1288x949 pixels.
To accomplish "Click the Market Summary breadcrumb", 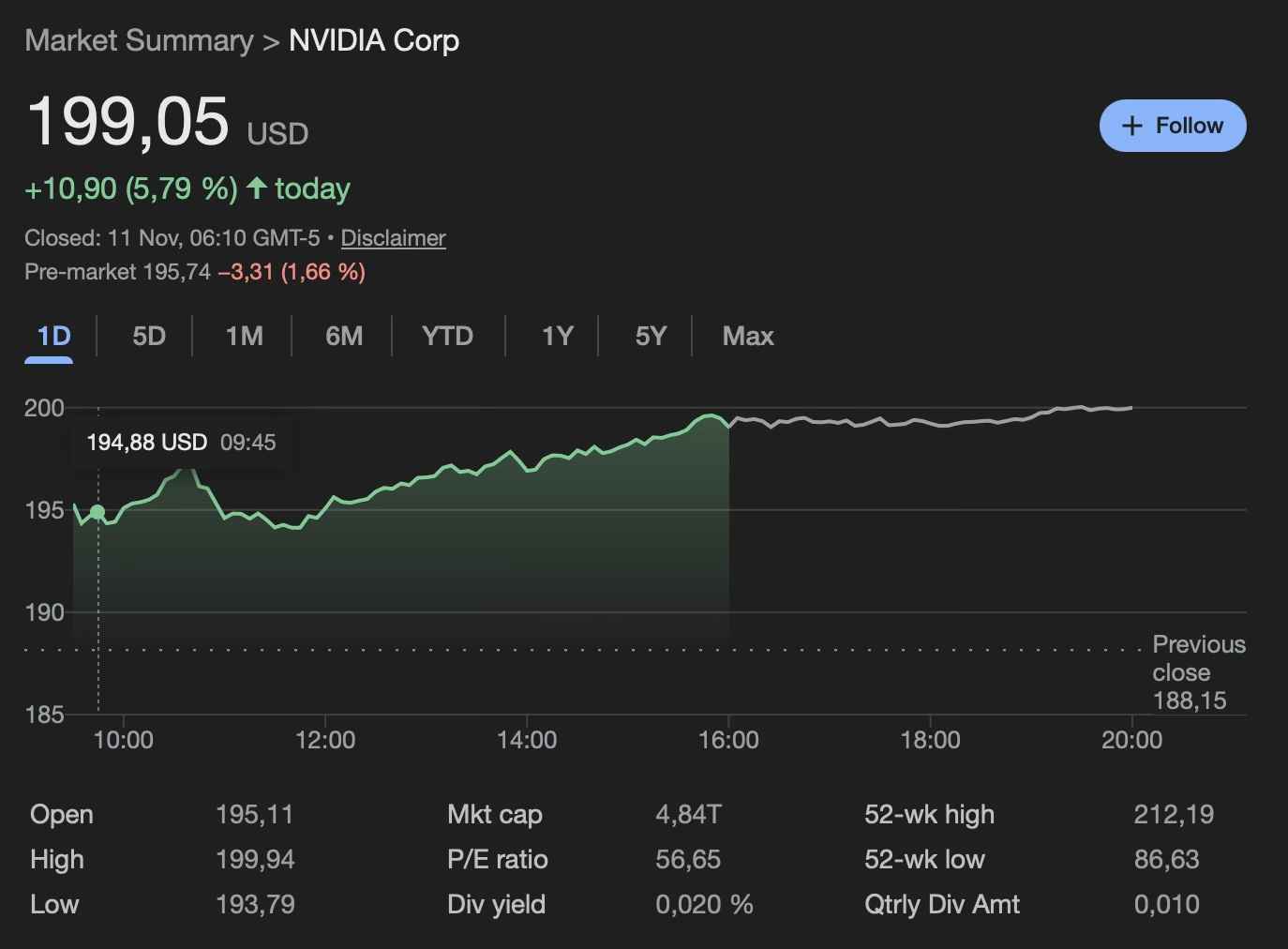I will (x=139, y=40).
